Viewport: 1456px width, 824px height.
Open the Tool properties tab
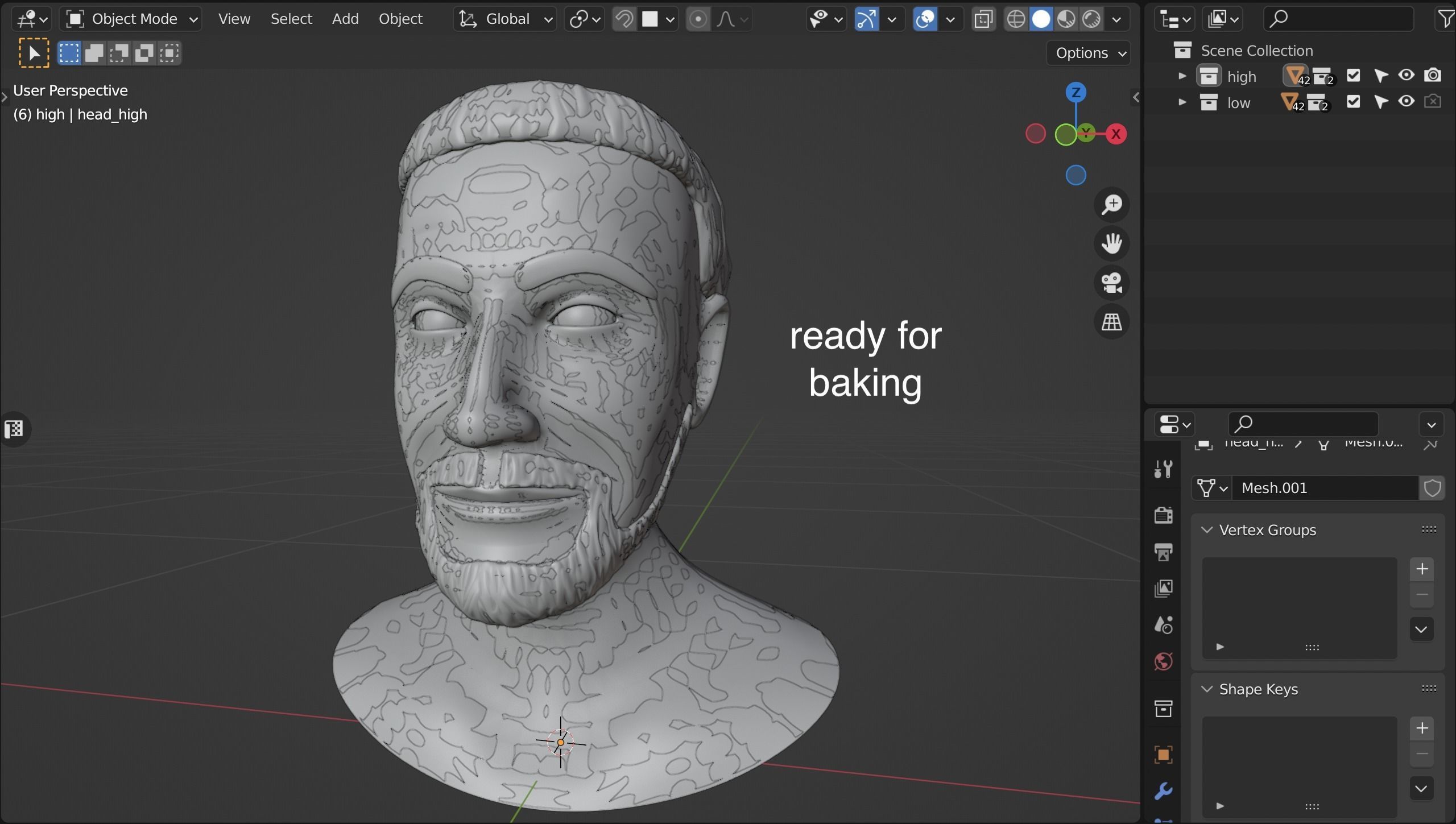tap(1163, 470)
